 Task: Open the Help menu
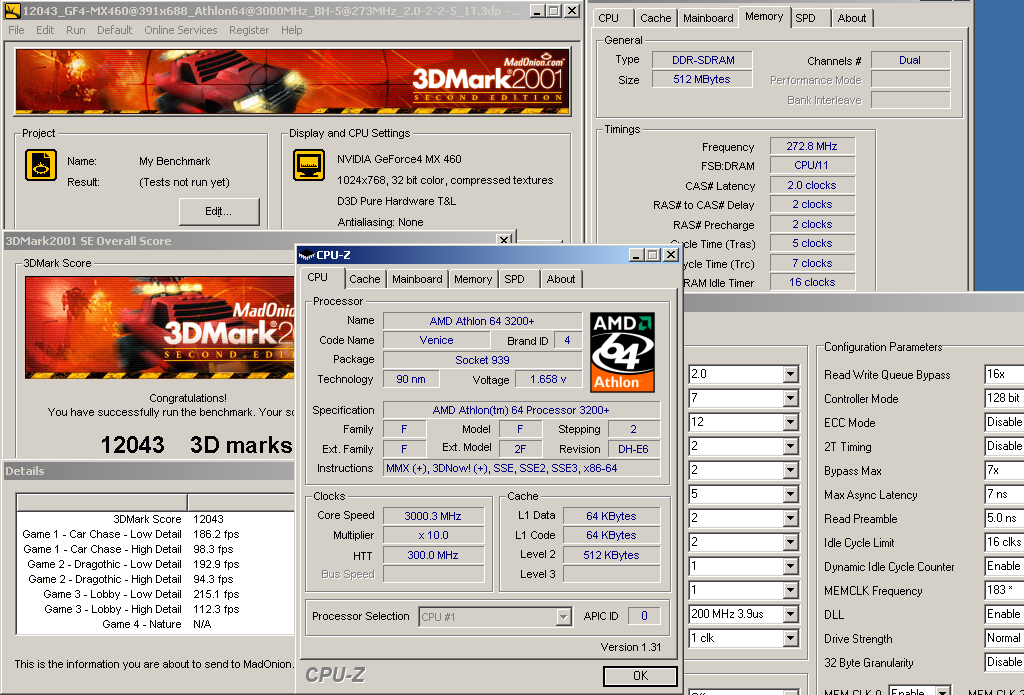(292, 30)
